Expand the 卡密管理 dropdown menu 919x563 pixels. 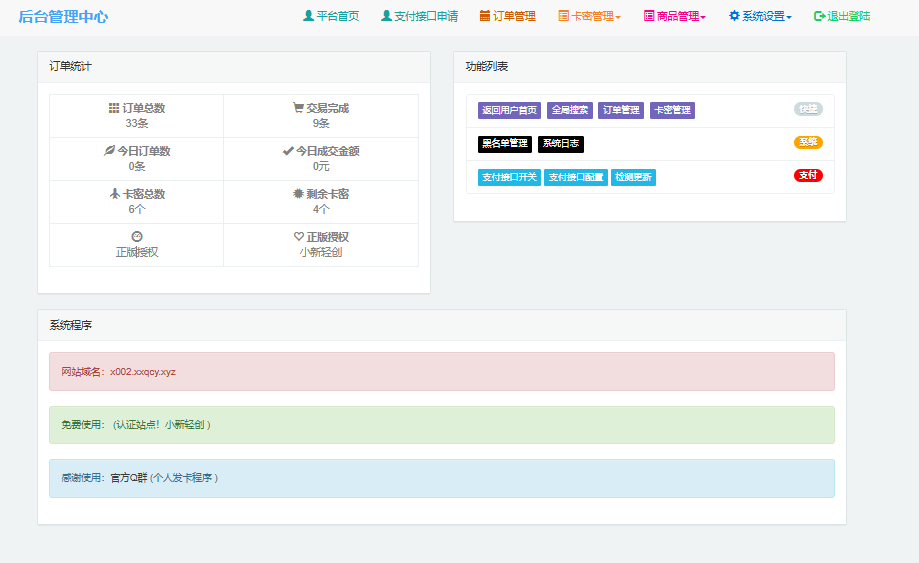589,17
